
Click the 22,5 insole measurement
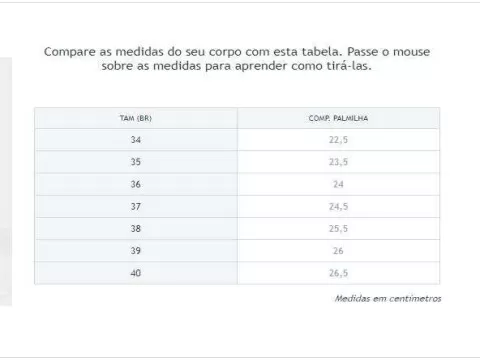point(338,140)
